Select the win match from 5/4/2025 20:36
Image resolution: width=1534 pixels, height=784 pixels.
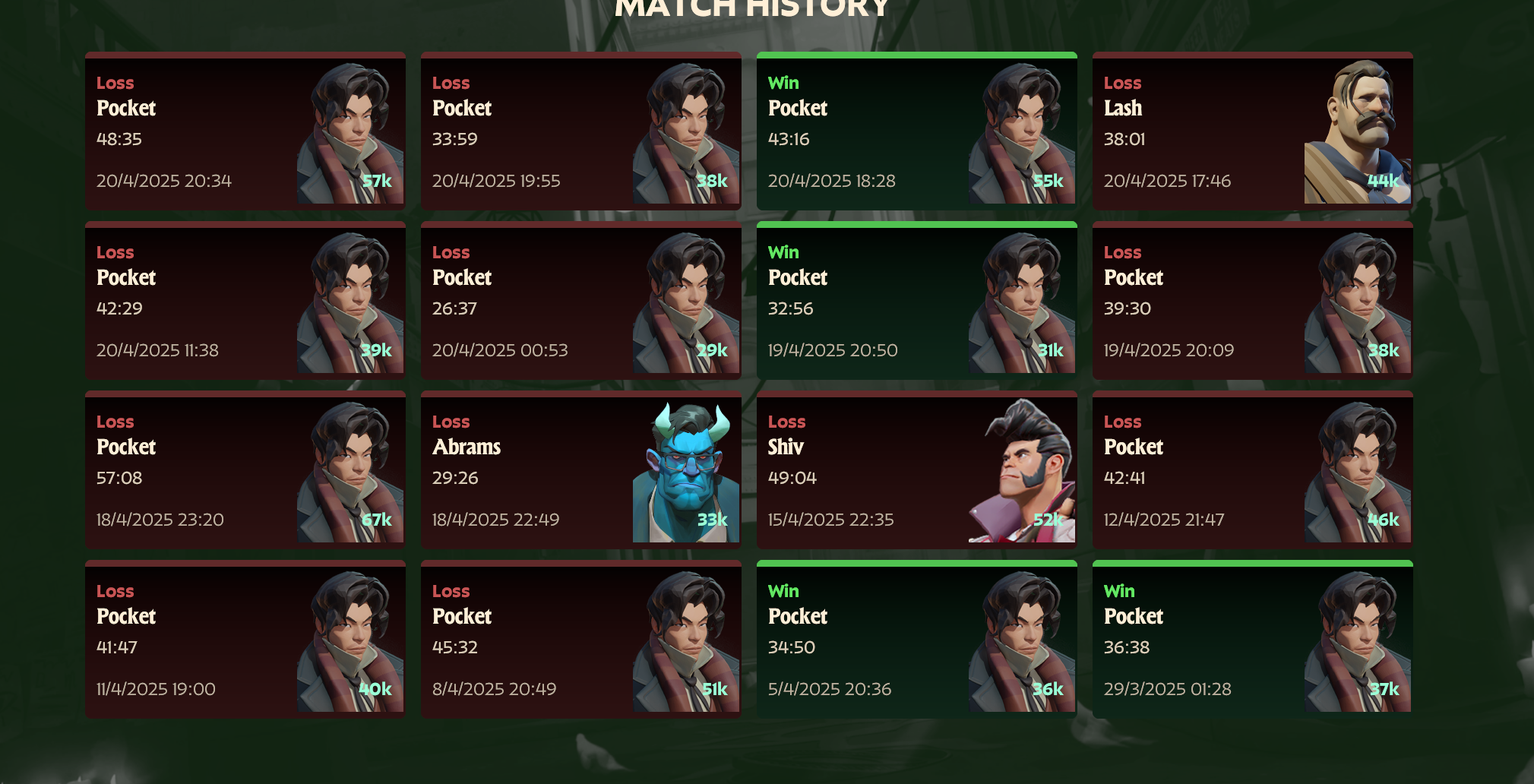pyautogui.click(x=917, y=639)
